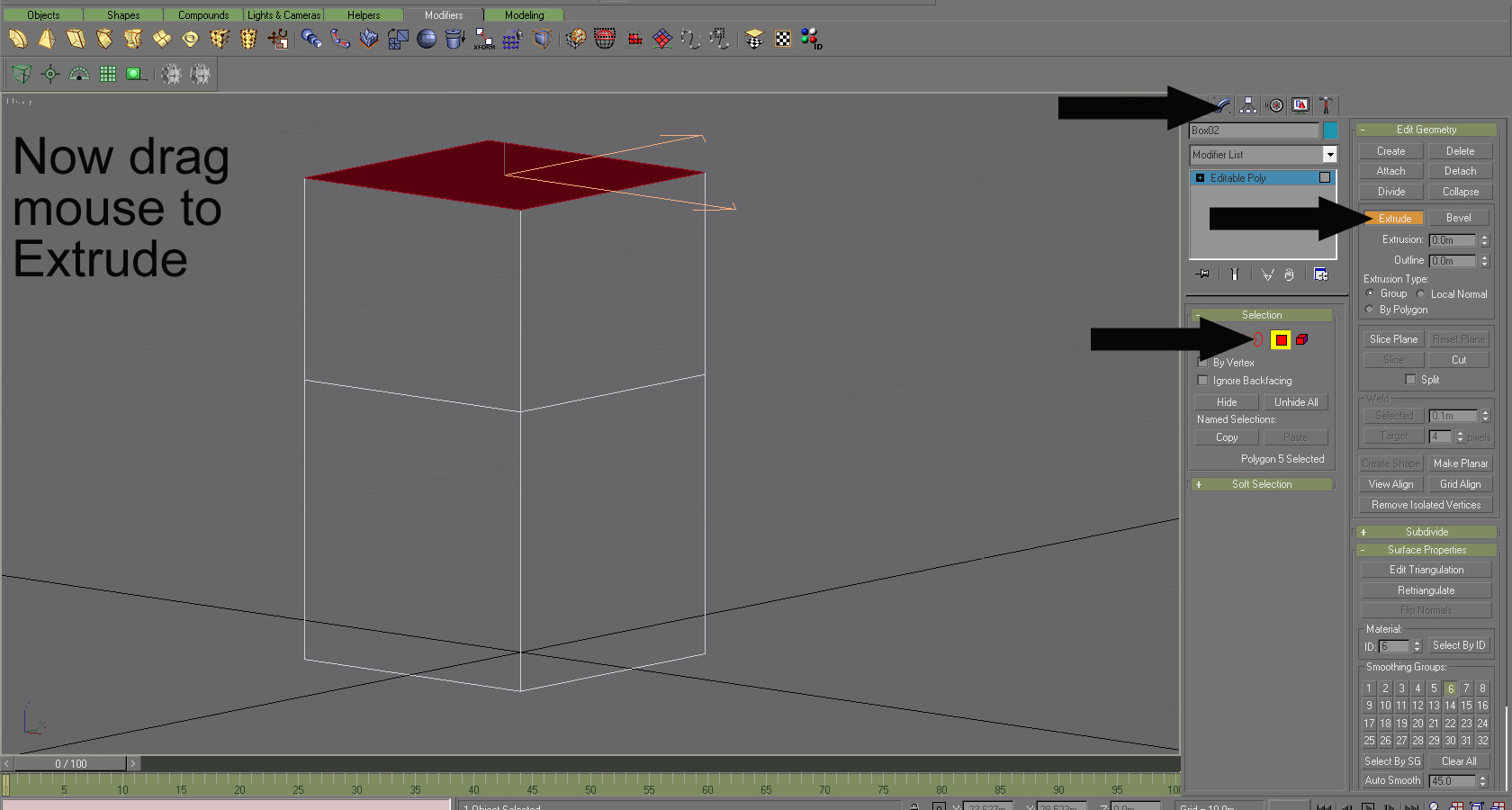Click the XForm modifier toolbar icon
Screen dimensions: 1512x810
tap(484, 39)
